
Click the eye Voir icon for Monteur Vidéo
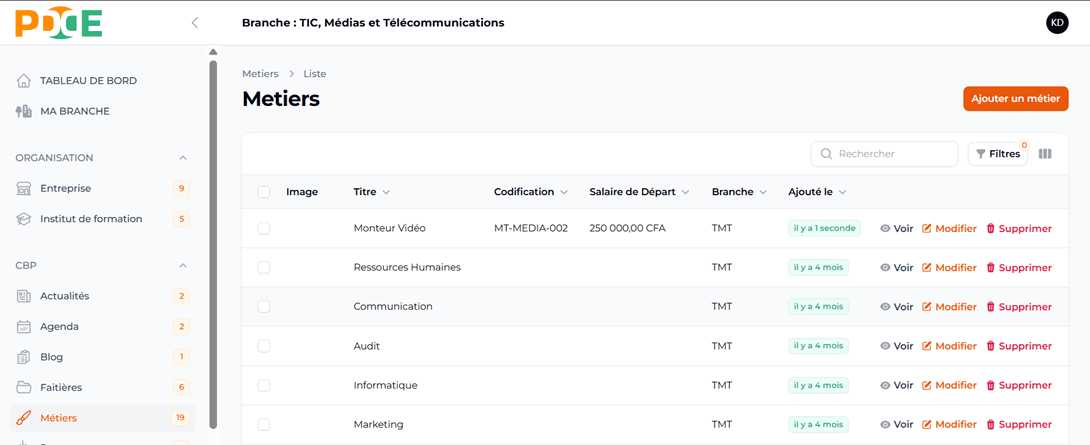[885, 229]
